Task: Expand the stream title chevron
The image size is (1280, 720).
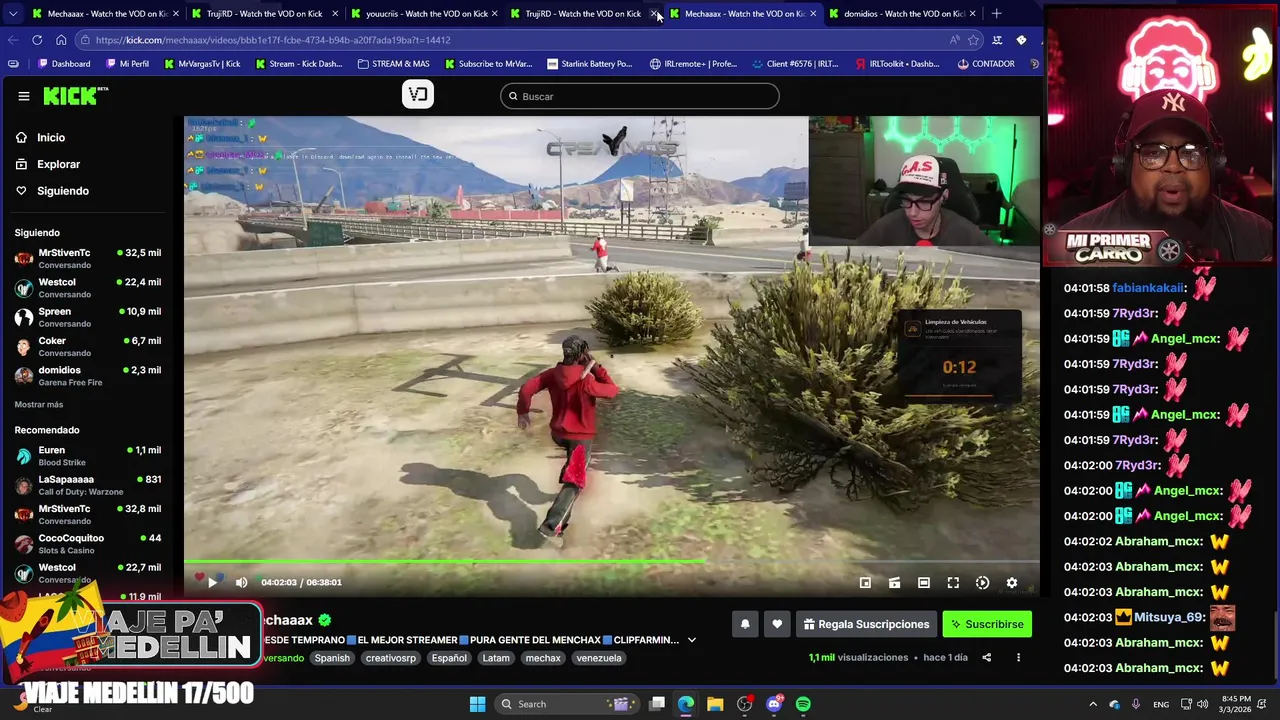Action: coord(691,640)
